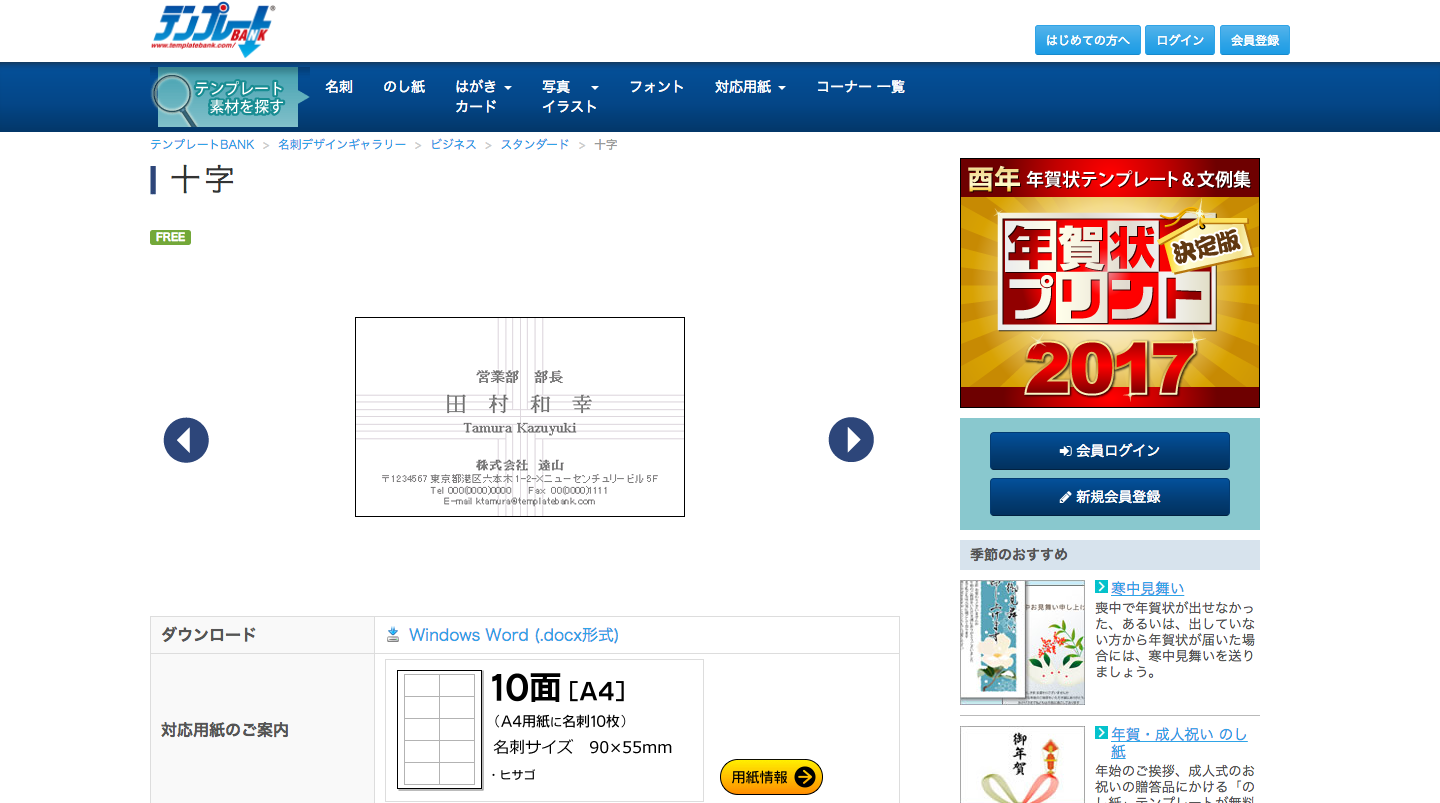Screen dimensions: 1440x803
Task: Click the 10面 [A4] heading text
Action: 558,688
